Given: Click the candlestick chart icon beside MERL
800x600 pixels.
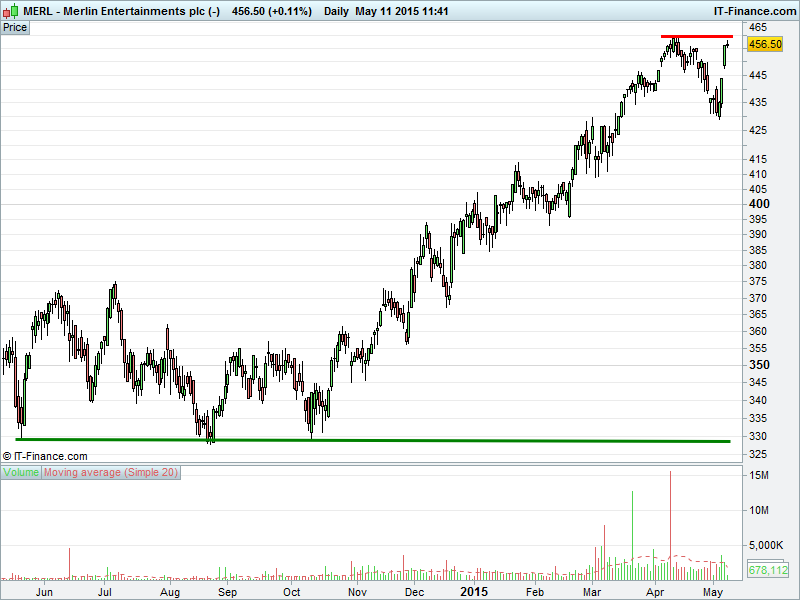Looking at the screenshot, I should coord(9,11).
